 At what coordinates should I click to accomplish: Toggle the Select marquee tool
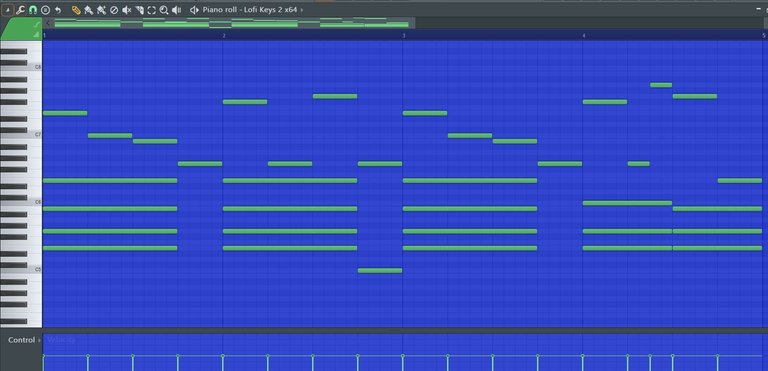[152, 10]
